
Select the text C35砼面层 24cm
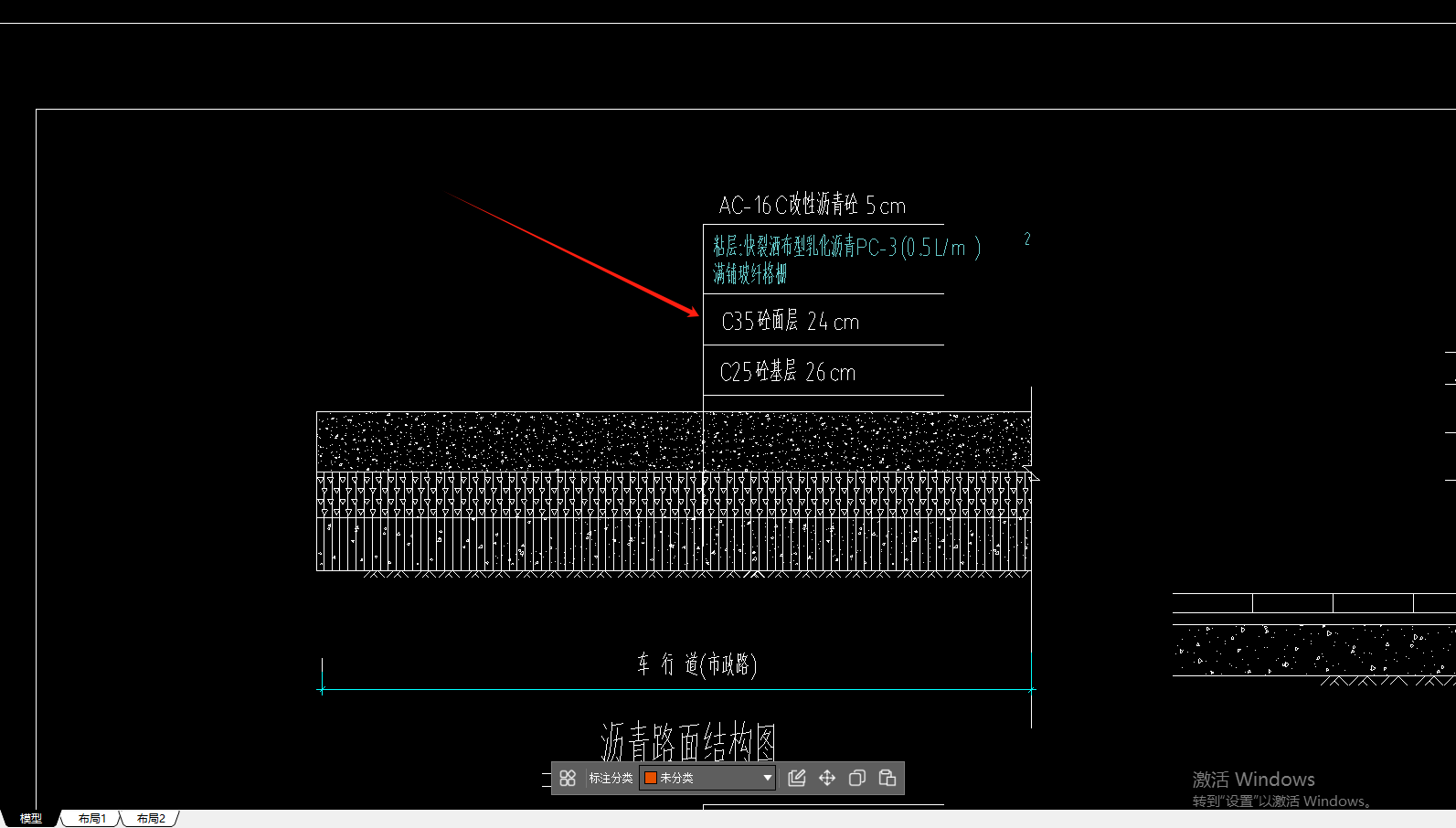[791, 321]
